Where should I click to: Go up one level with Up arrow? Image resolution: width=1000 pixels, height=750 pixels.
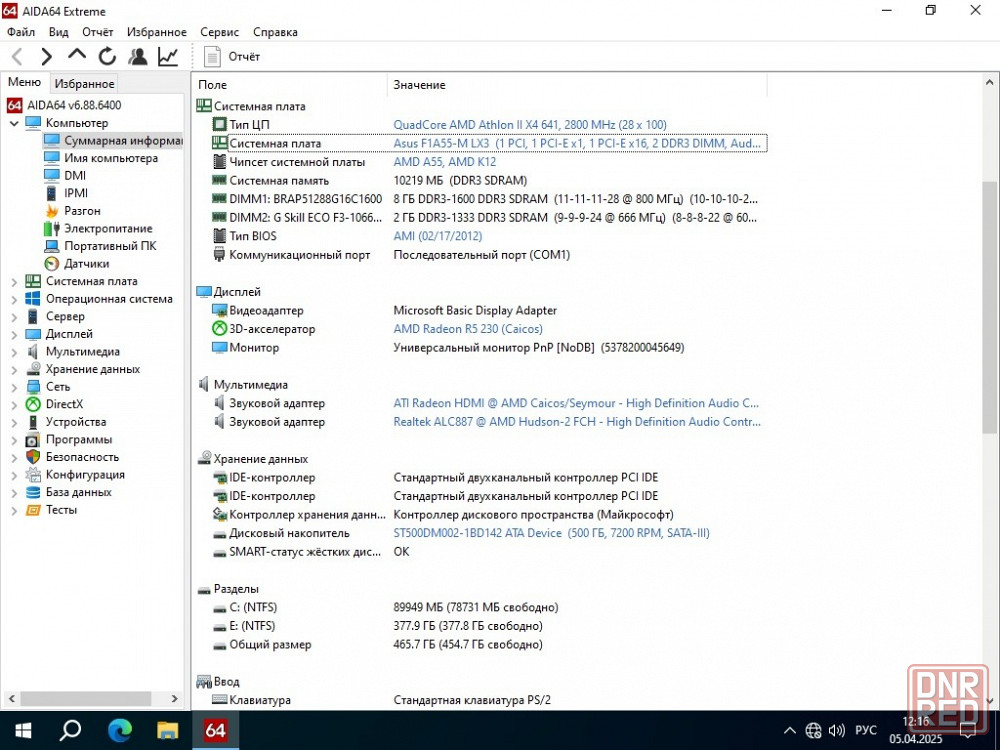click(x=77, y=55)
